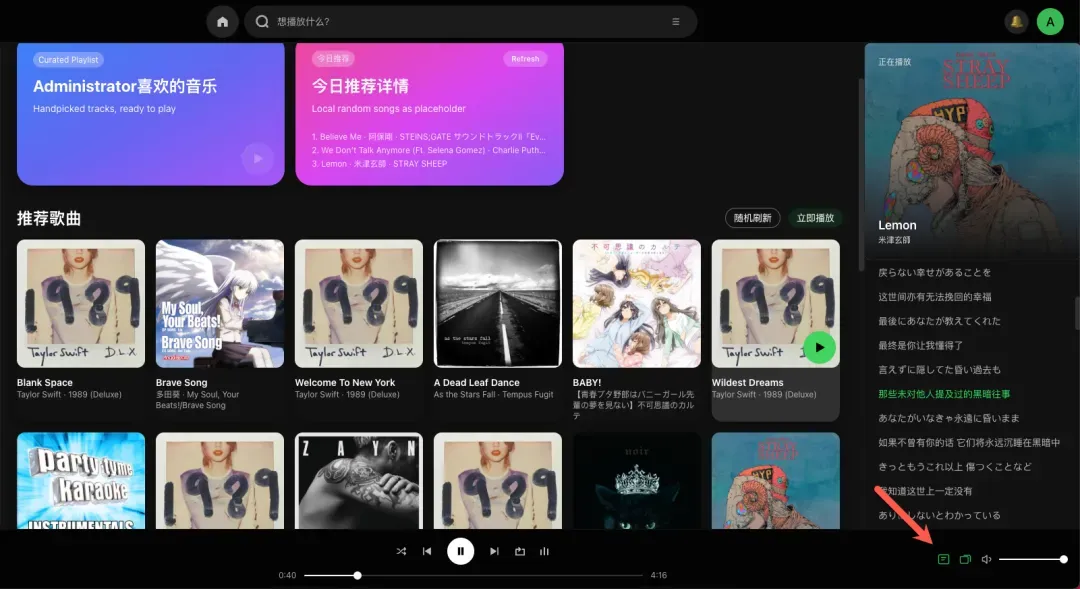The width and height of the screenshot is (1080, 589).
Task: Click the 随机刷新 button
Action: click(752, 218)
